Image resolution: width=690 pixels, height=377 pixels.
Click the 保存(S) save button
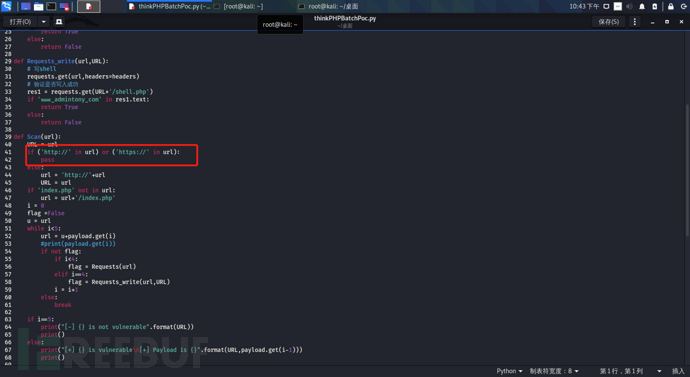point(609,22)
